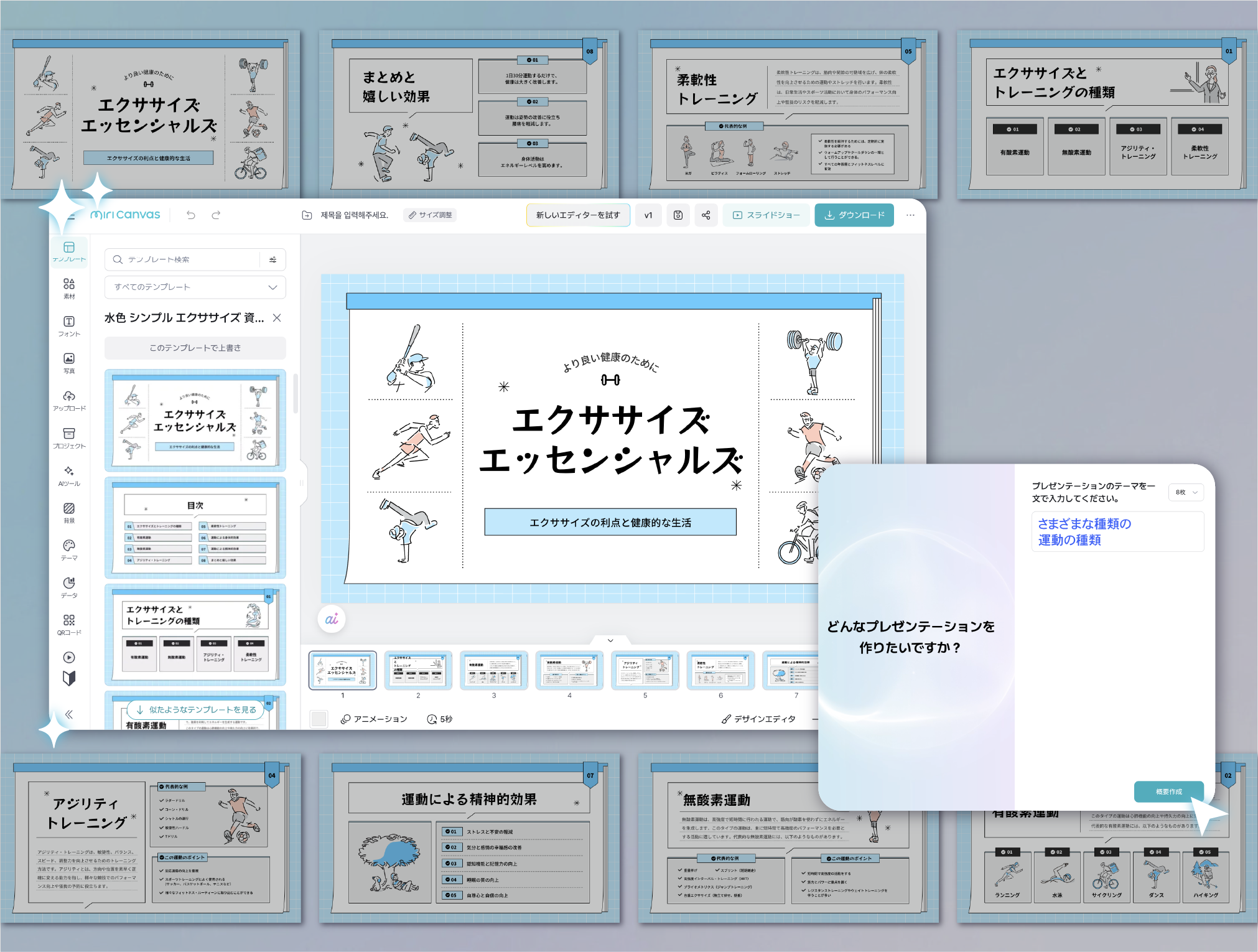Screen dimensions: 1258x952
Task: Click the MiriCanvas logo
Action: coord(125,215)
